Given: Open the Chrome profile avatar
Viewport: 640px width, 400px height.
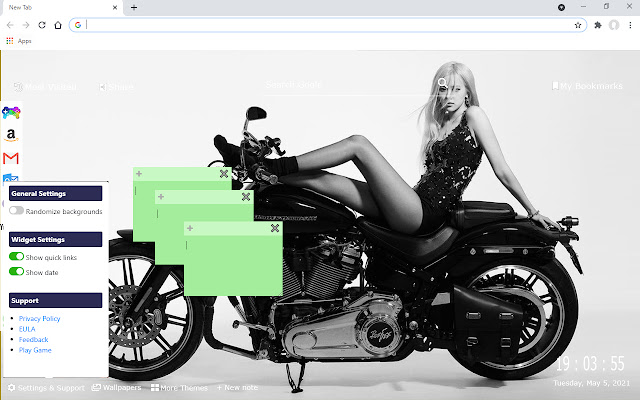Looking at the screenshot, I should coord(614,25).
